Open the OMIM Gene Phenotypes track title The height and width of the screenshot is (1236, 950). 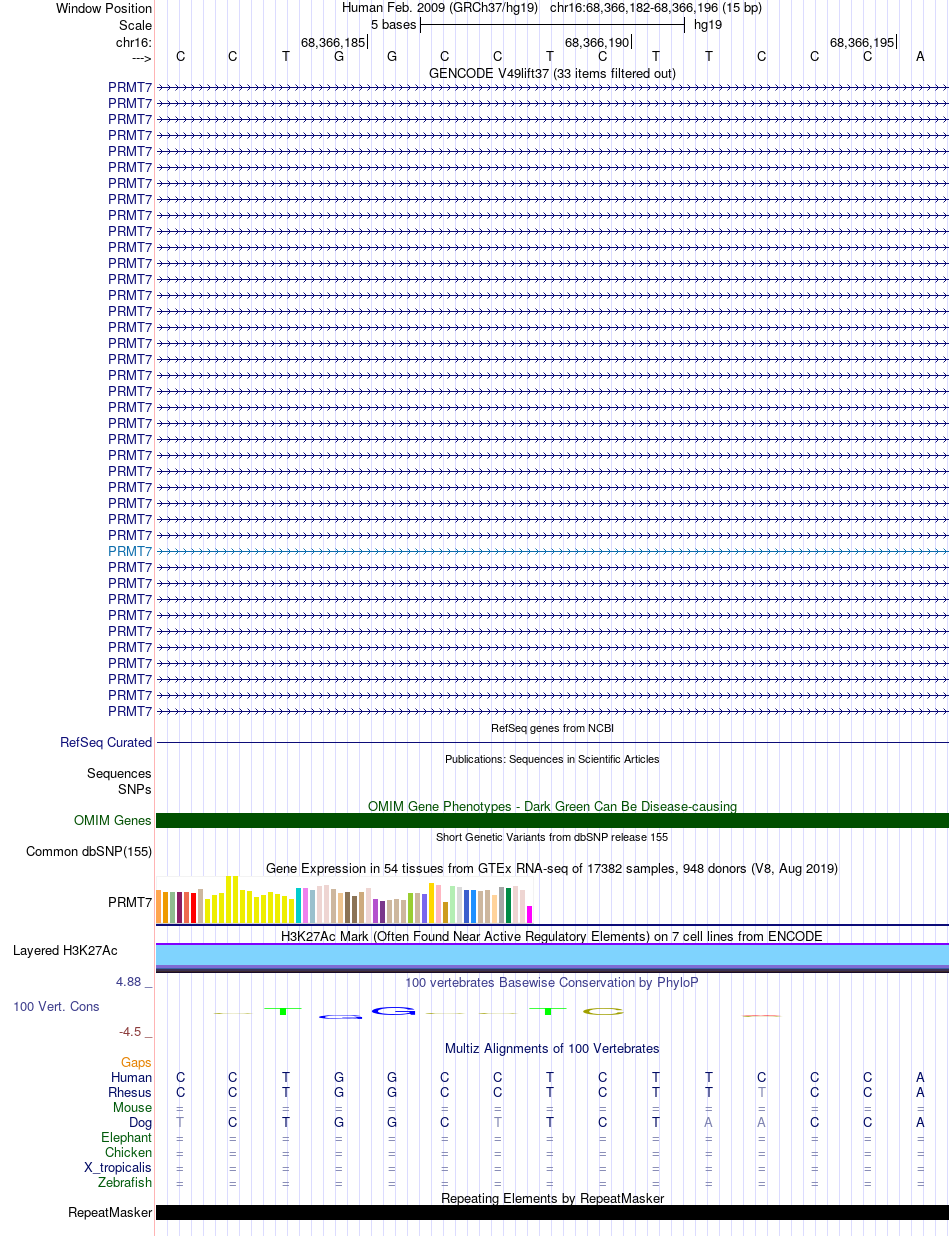click(x=552, y=806)
